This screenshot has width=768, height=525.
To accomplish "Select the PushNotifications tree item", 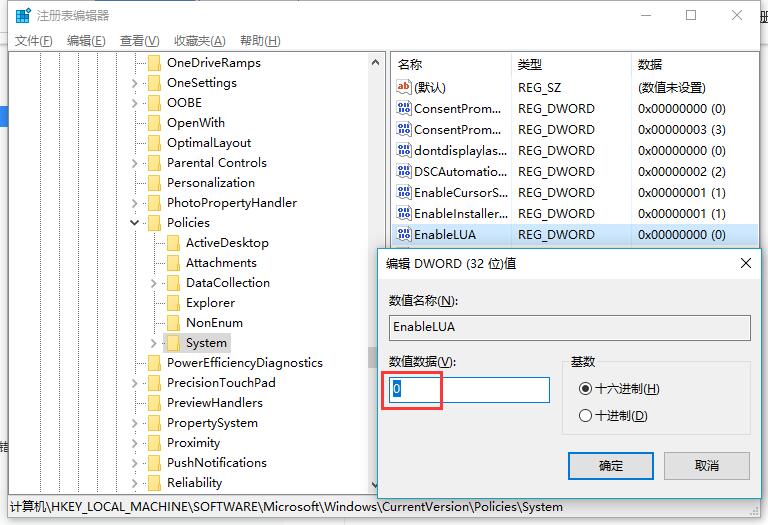I will (x=216, y=463).
